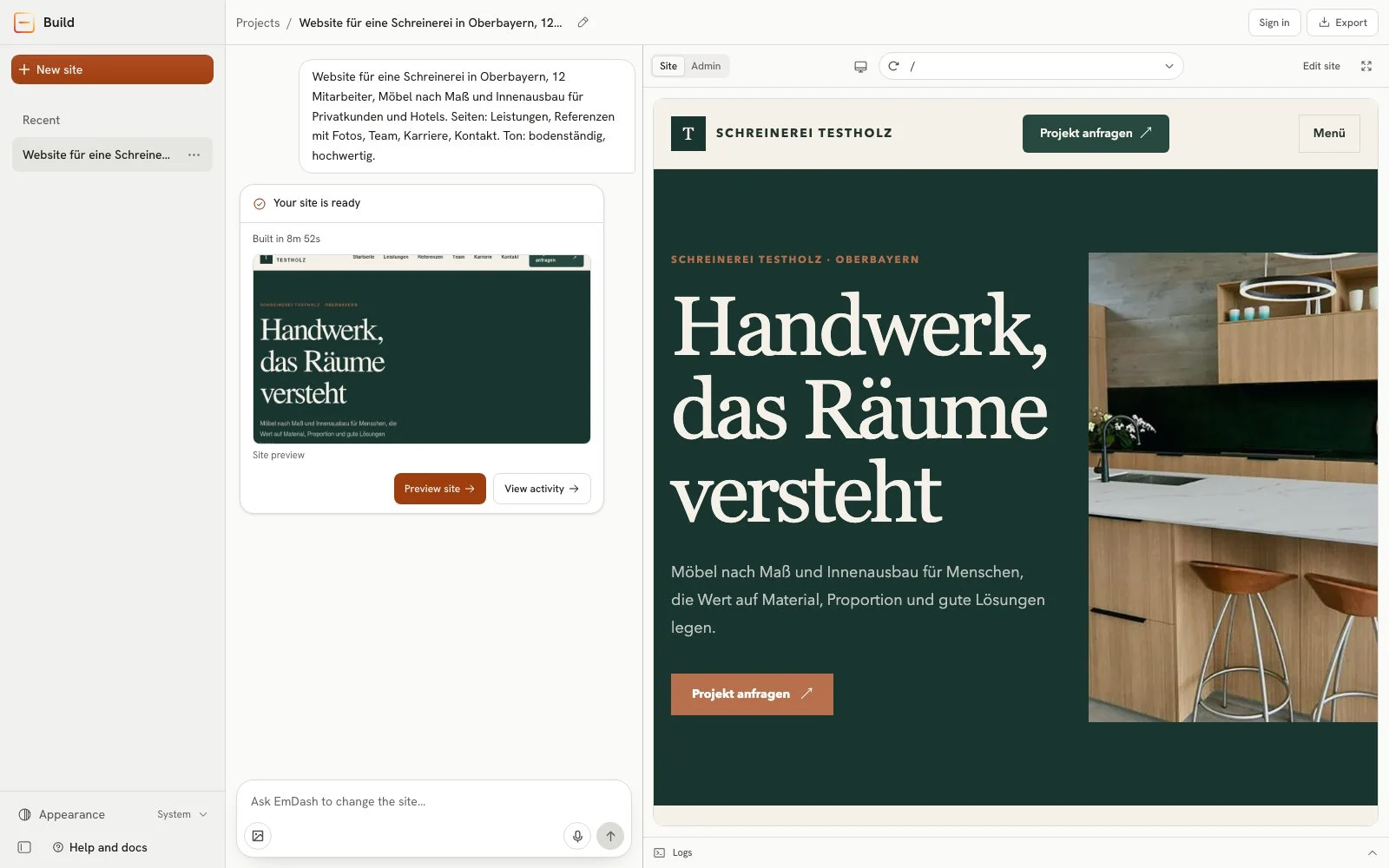Viewport: 1389px width, 868px height.
Task: Click the orange Projekt anfragen hero button
Action: pyautogui.click(x=752, y=694)
